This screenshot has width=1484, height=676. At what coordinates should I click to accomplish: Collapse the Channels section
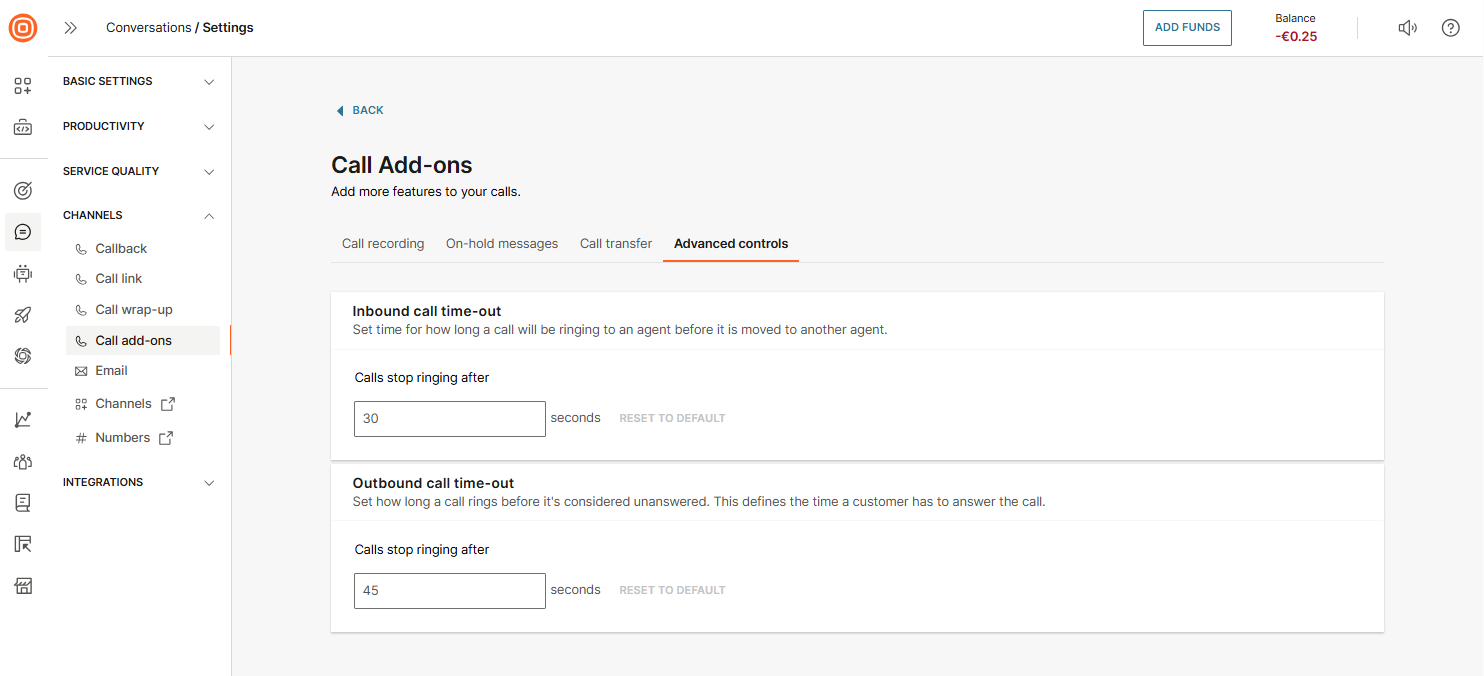(139, 216)
